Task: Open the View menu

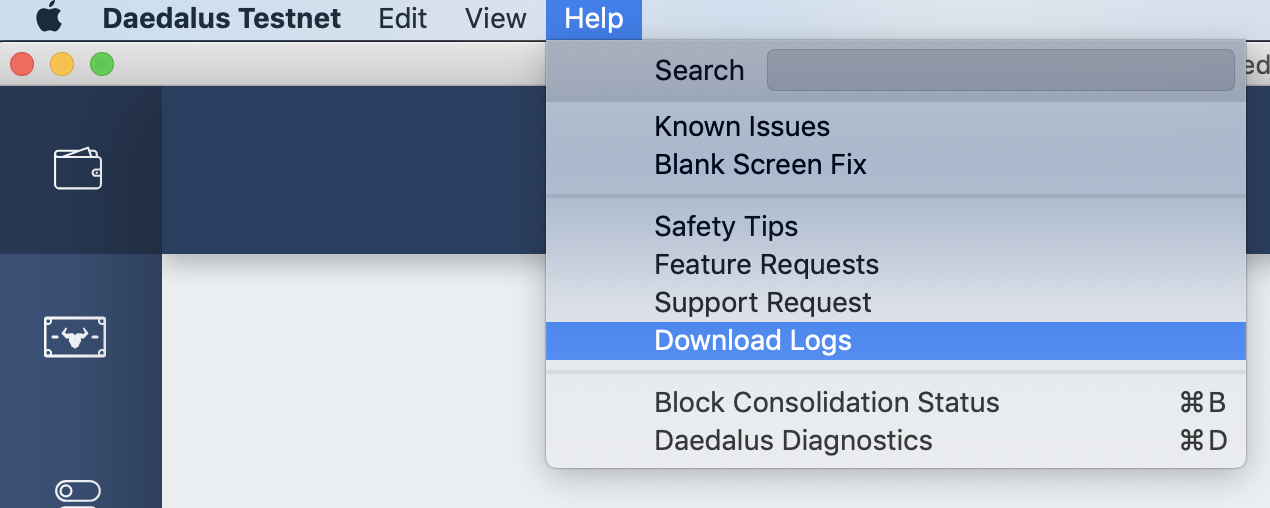Action: click(496, 18)
